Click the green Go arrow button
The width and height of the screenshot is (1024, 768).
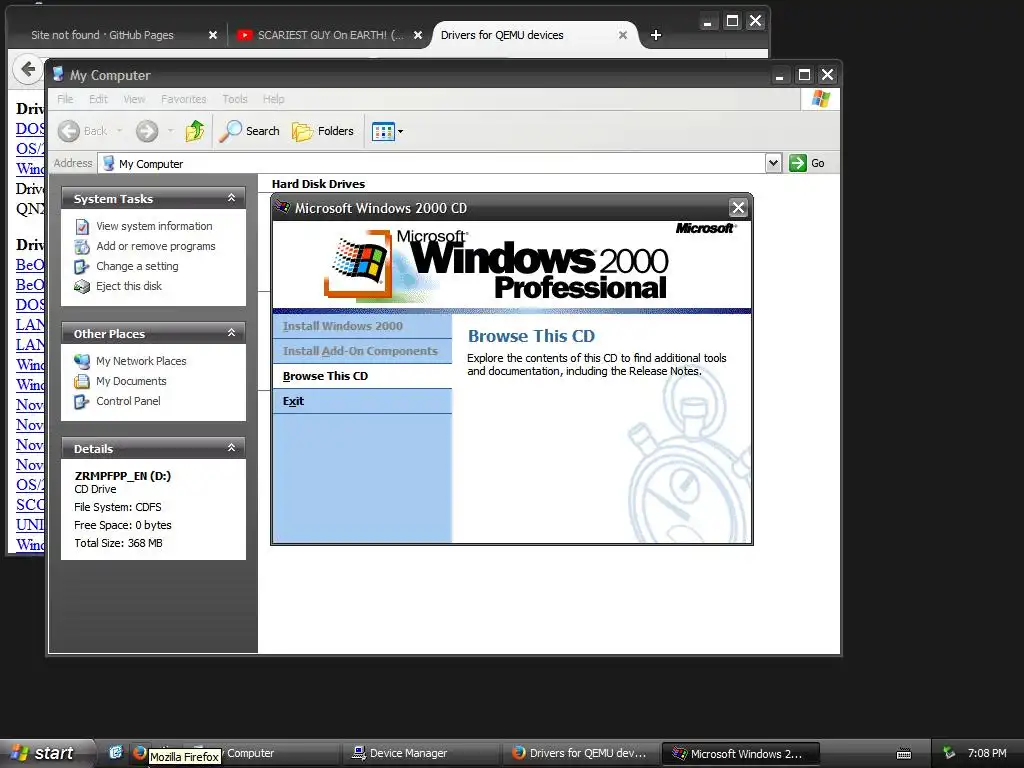797,163
